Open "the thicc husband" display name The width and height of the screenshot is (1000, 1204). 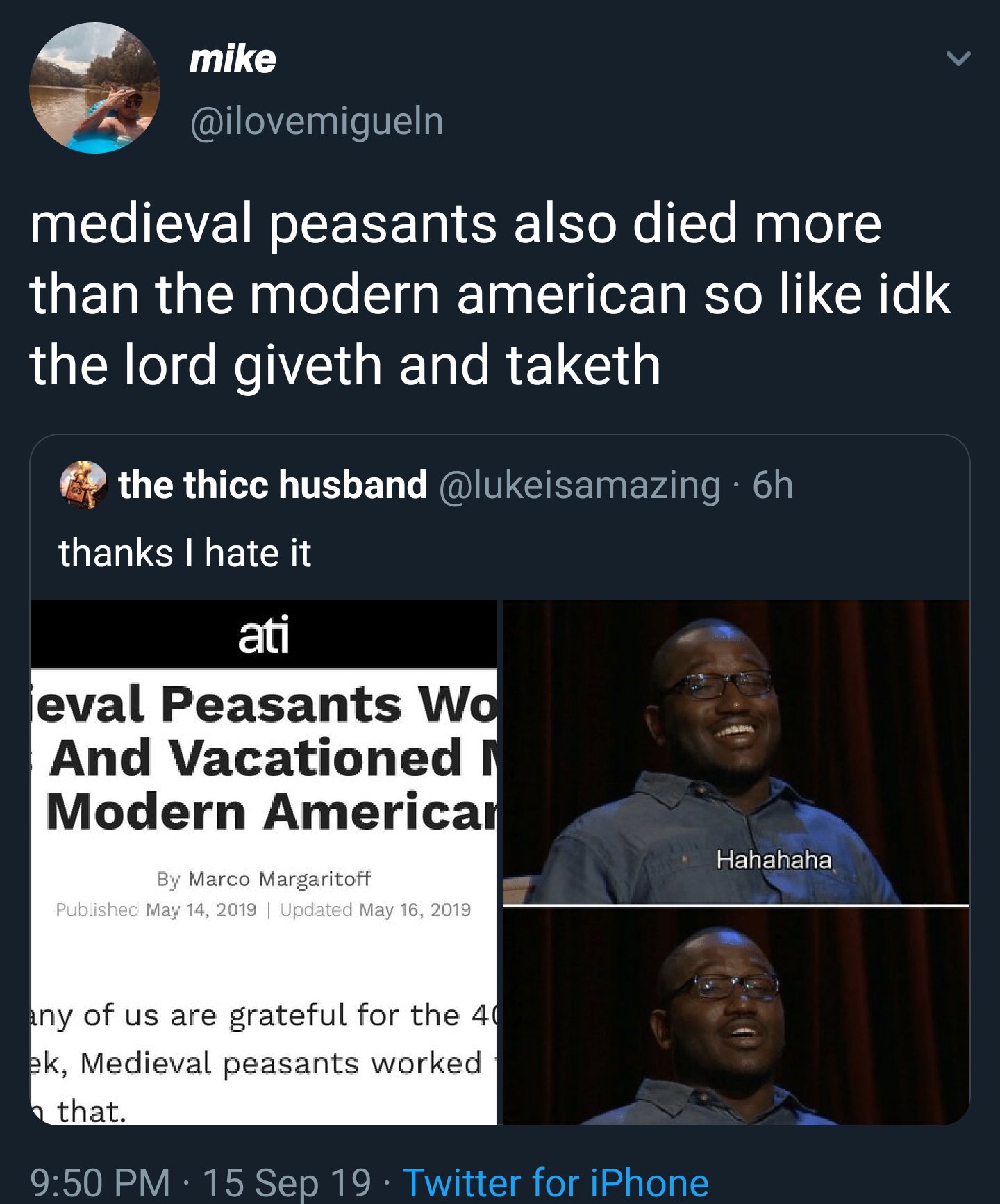point(272,484)
